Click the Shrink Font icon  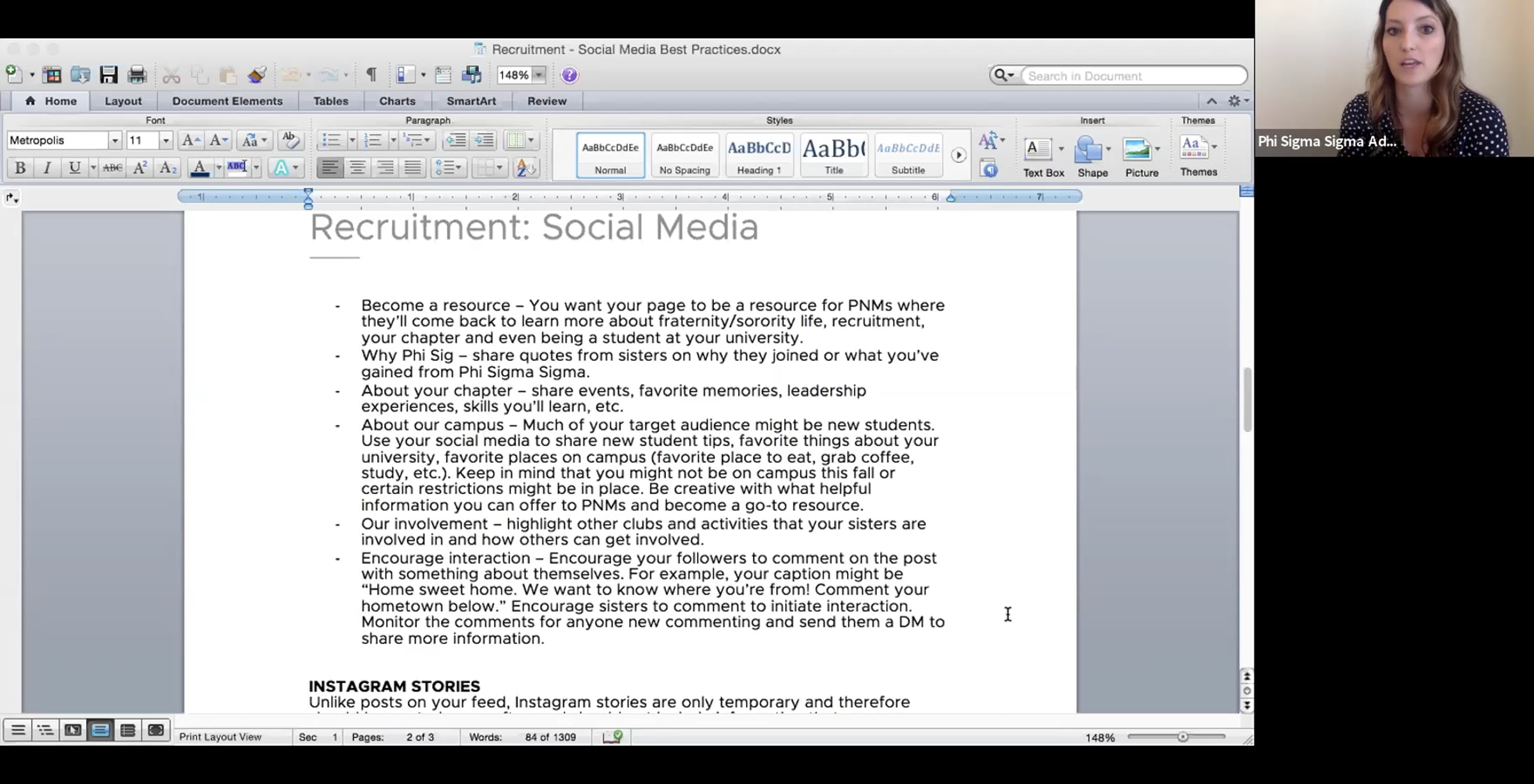(x=219, y=140)
